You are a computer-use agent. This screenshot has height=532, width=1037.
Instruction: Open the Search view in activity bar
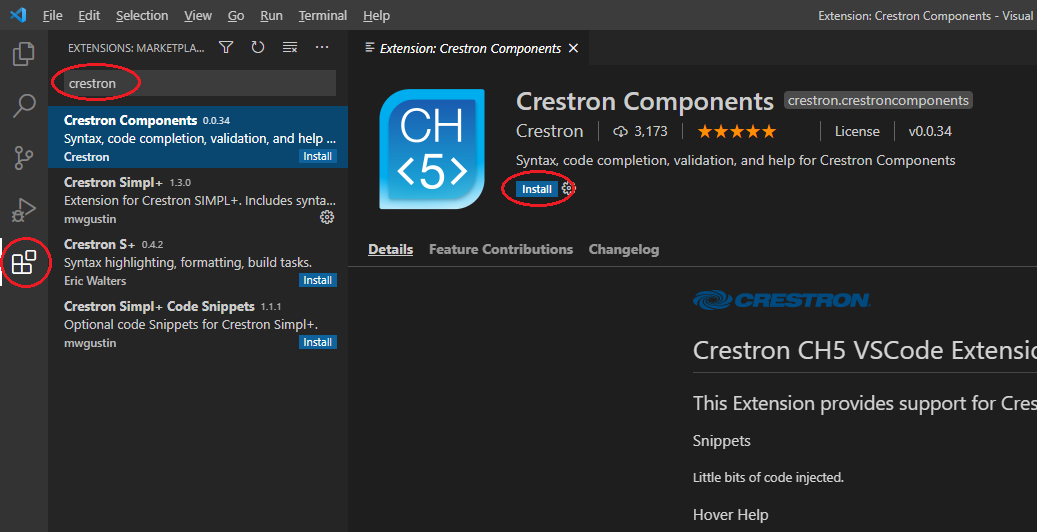pyautogui.click(x=24, y=105)
